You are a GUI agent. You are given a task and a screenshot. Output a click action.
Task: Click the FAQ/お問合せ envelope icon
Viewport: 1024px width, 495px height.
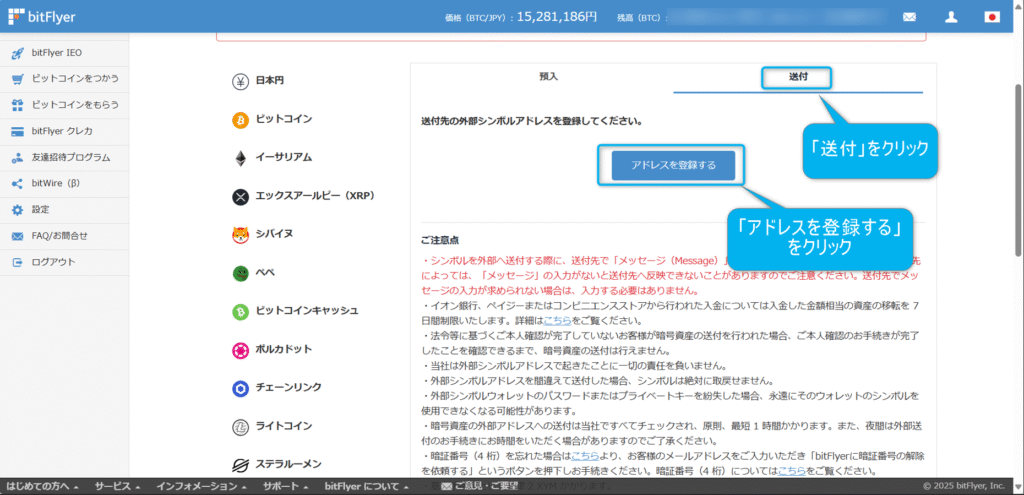(18, 236)
